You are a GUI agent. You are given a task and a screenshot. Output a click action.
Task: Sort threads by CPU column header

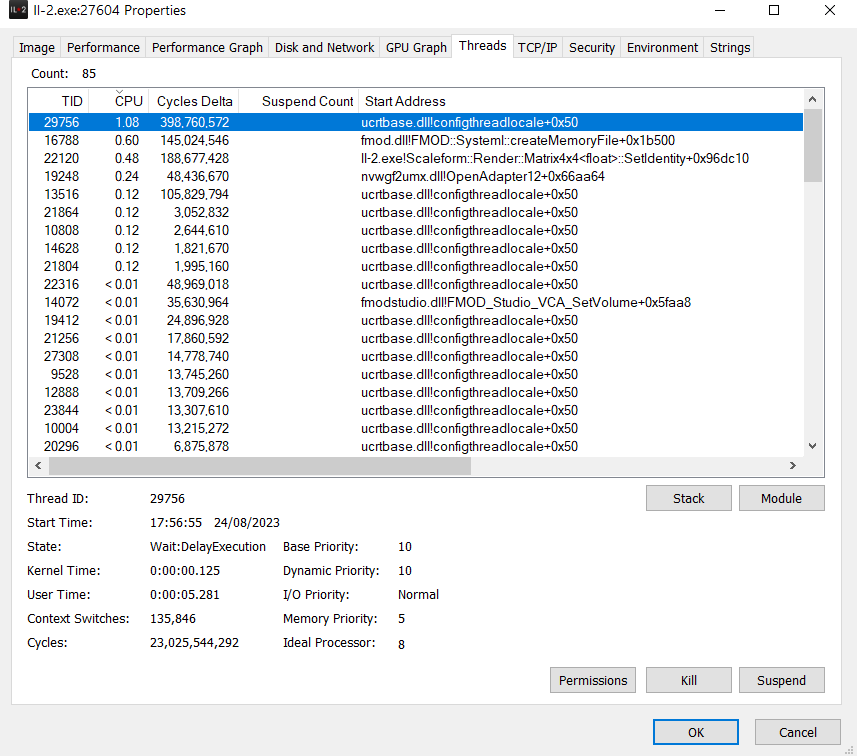(128, 101)
